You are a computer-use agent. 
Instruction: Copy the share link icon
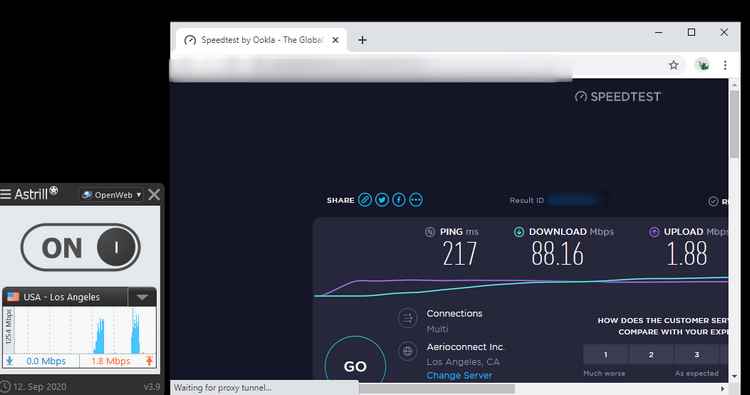coord(365,200)
